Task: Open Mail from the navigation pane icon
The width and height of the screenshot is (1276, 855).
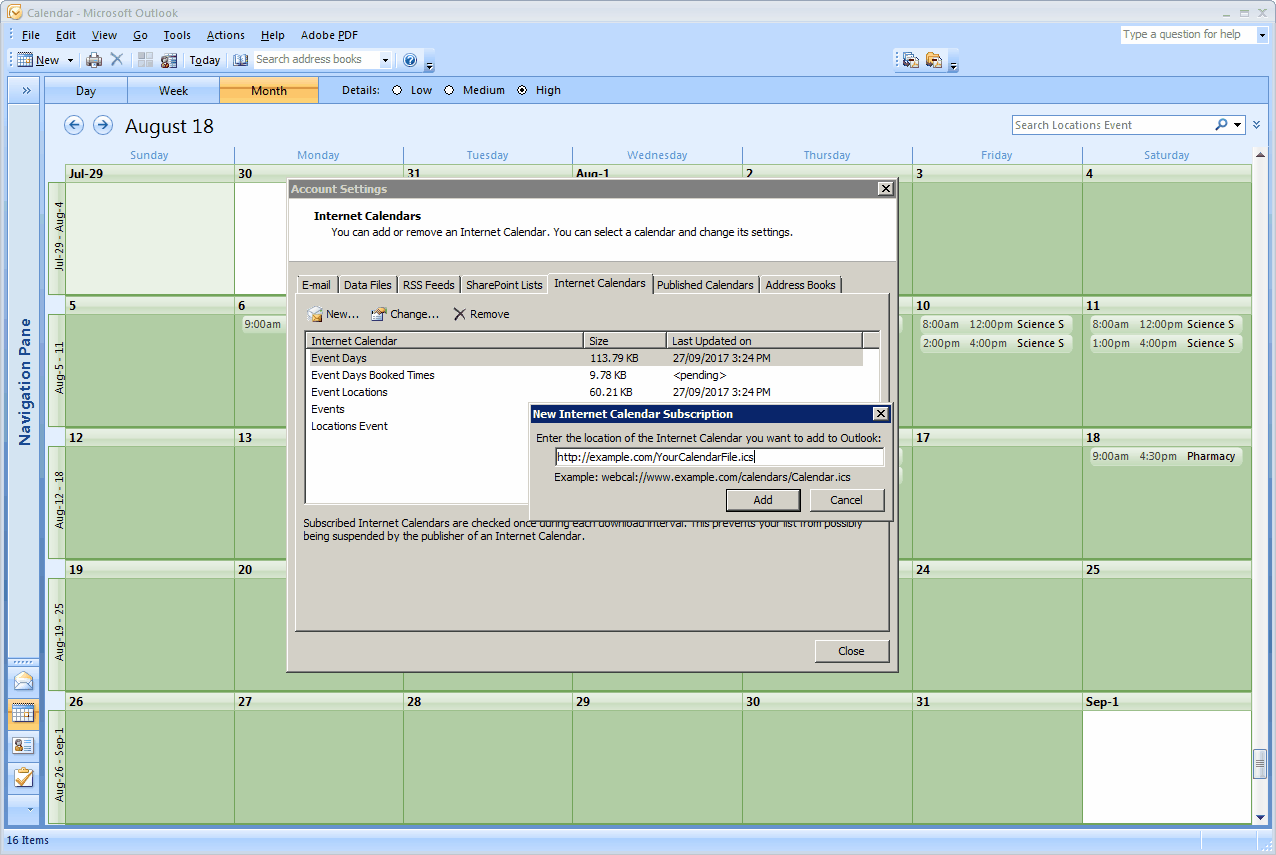Action: [x=23, y=681]
